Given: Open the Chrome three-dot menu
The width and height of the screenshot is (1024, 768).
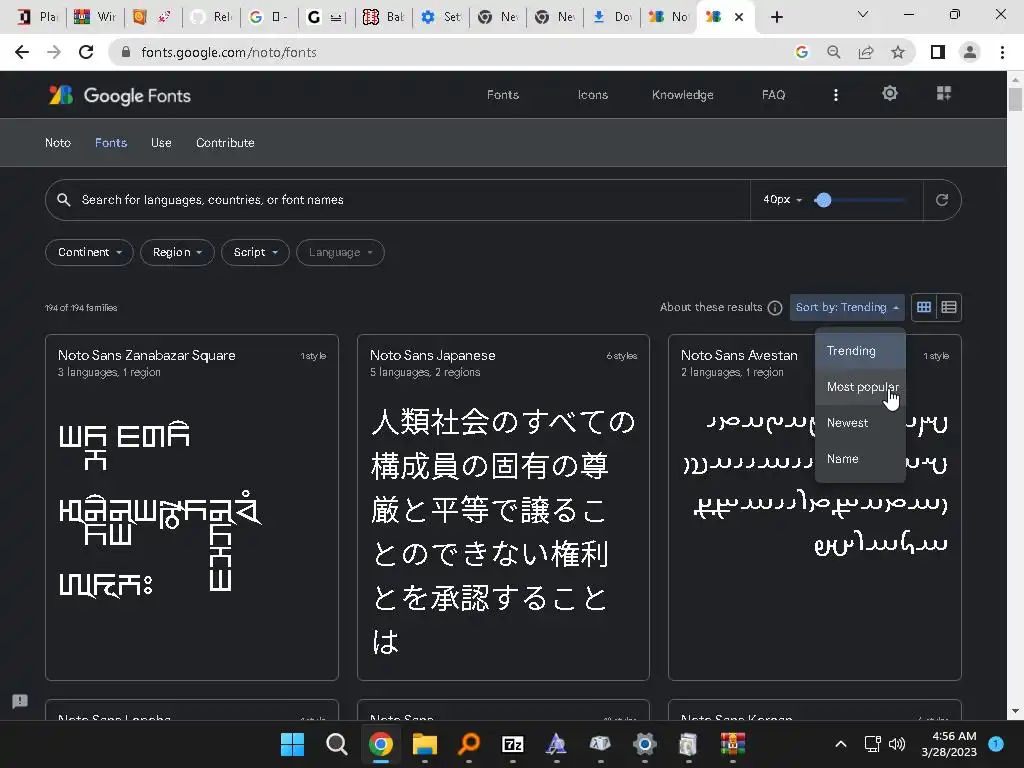Looking at the screenshot, I should pos(1002,52).
